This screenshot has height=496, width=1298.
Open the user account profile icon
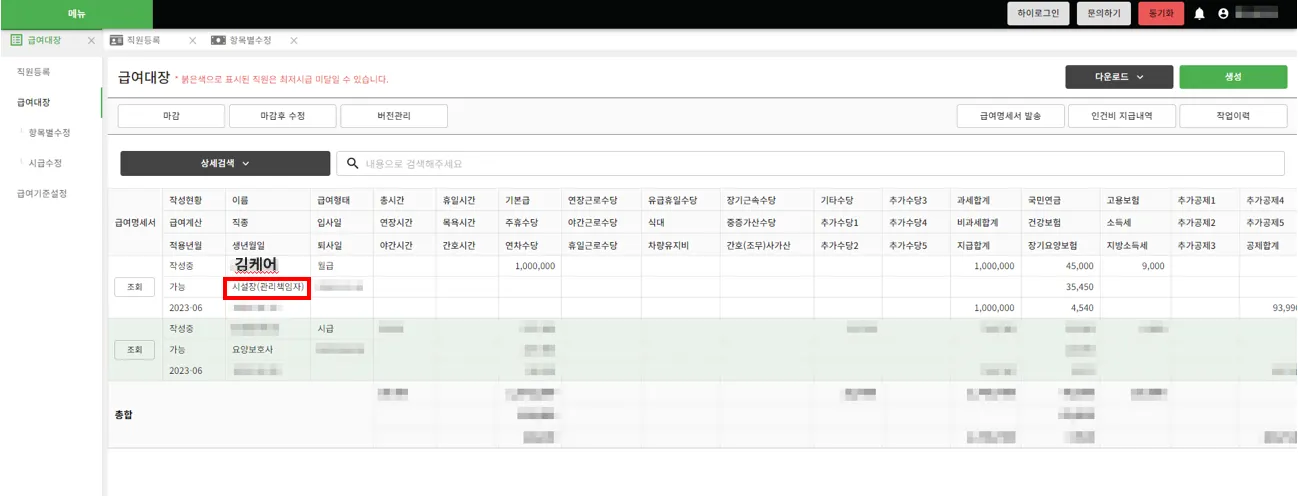tap(1223, 14)
